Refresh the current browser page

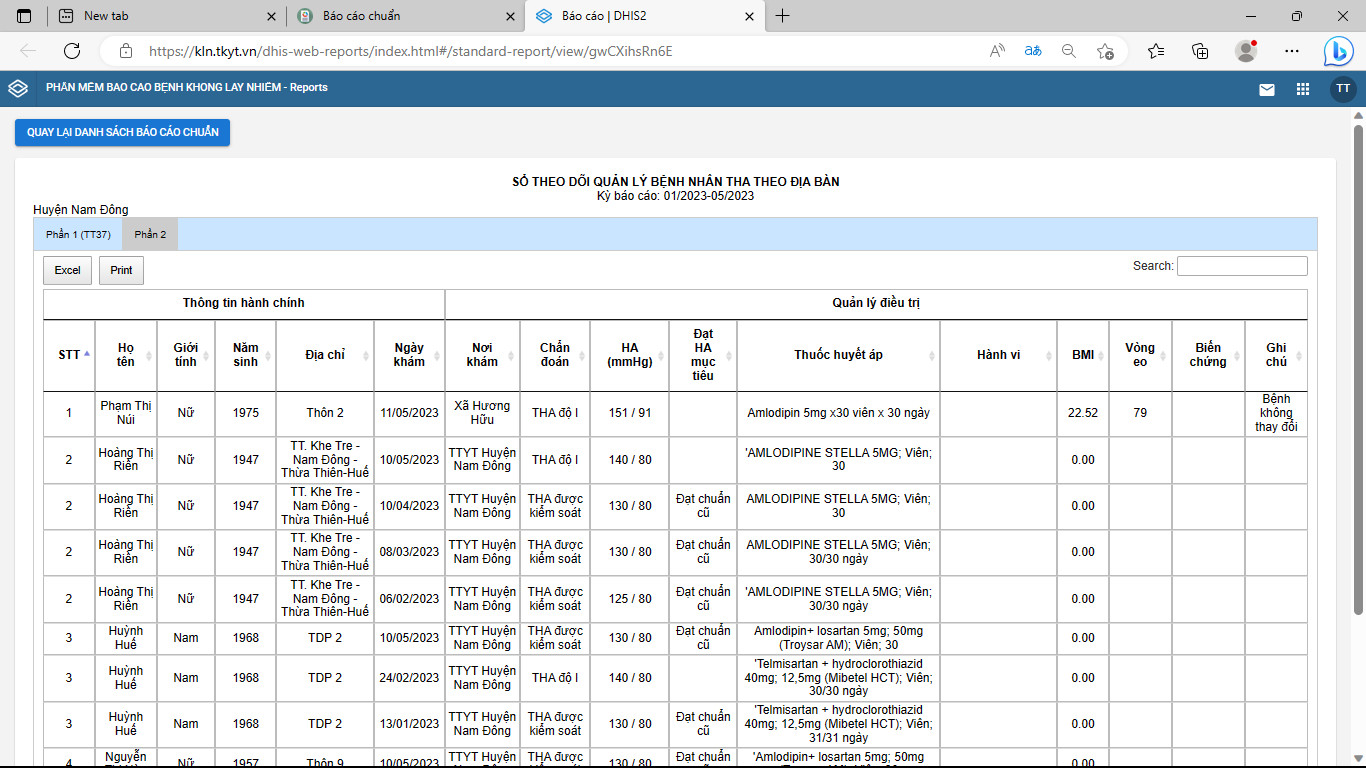click(72, 51)
